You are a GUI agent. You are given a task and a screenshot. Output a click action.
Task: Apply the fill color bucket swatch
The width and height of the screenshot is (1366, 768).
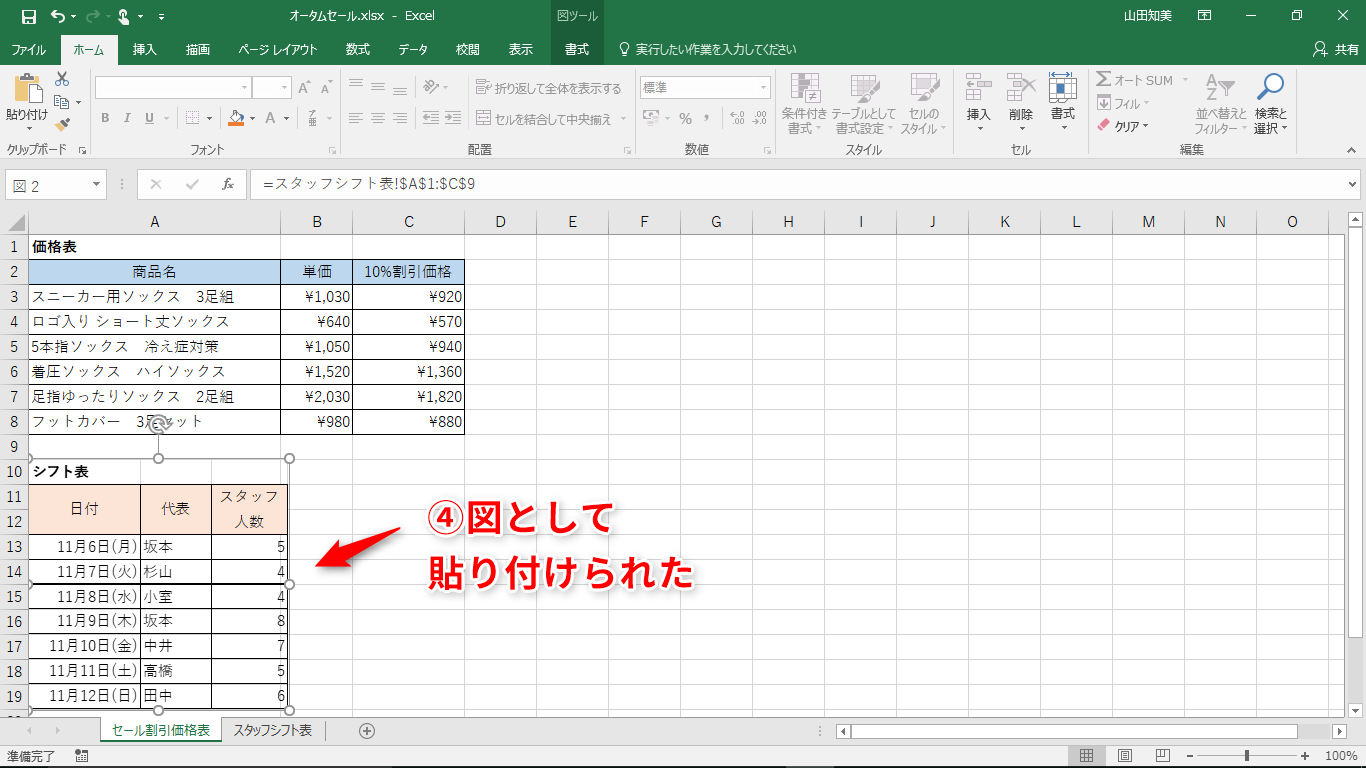click(236, 118)
